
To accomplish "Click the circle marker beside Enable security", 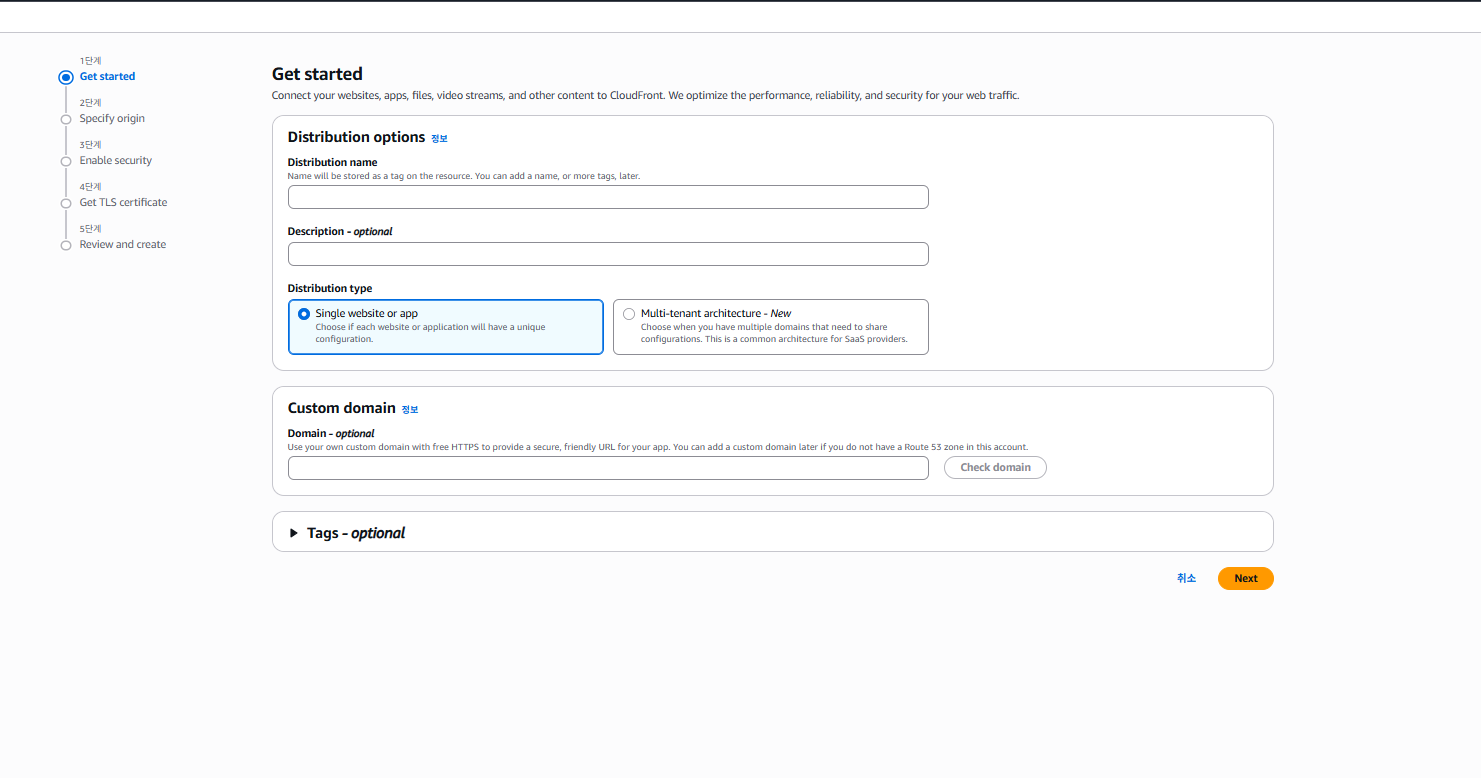I will (66, 161).
